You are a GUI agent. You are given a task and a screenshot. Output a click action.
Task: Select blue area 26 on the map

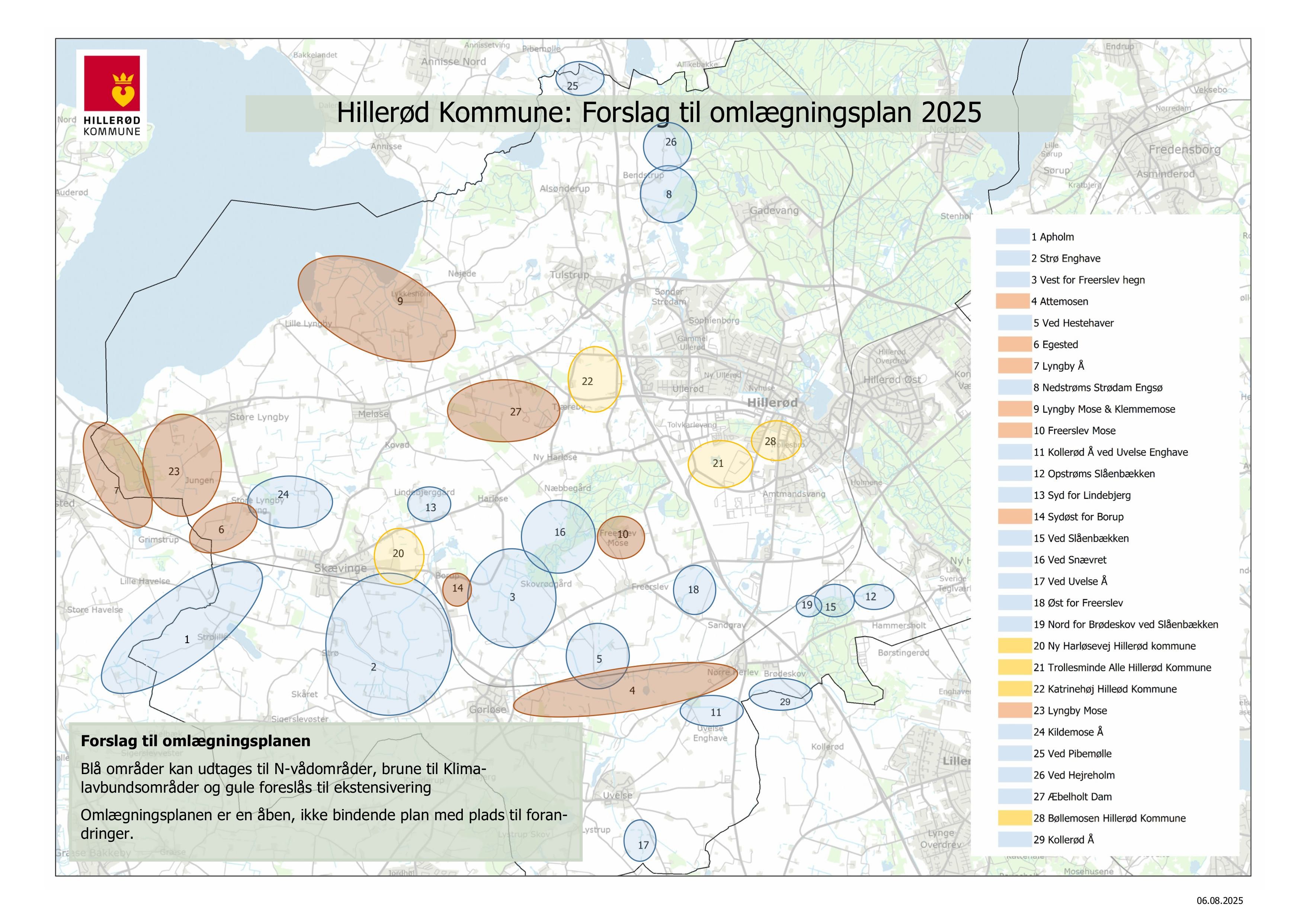point(668,146)
